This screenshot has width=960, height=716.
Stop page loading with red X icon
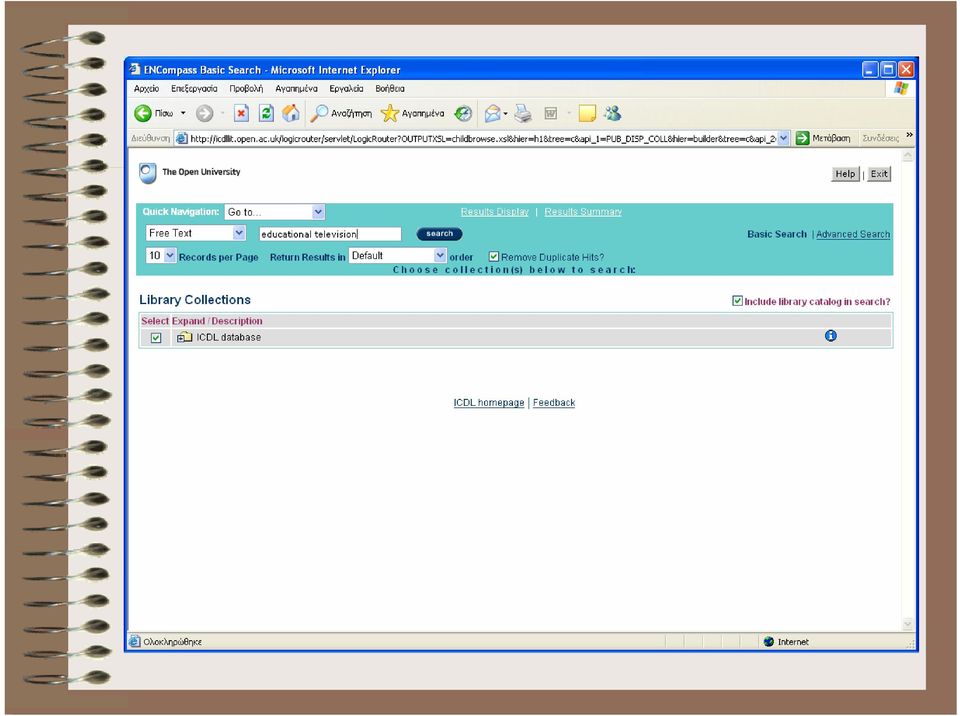point(241,113)
